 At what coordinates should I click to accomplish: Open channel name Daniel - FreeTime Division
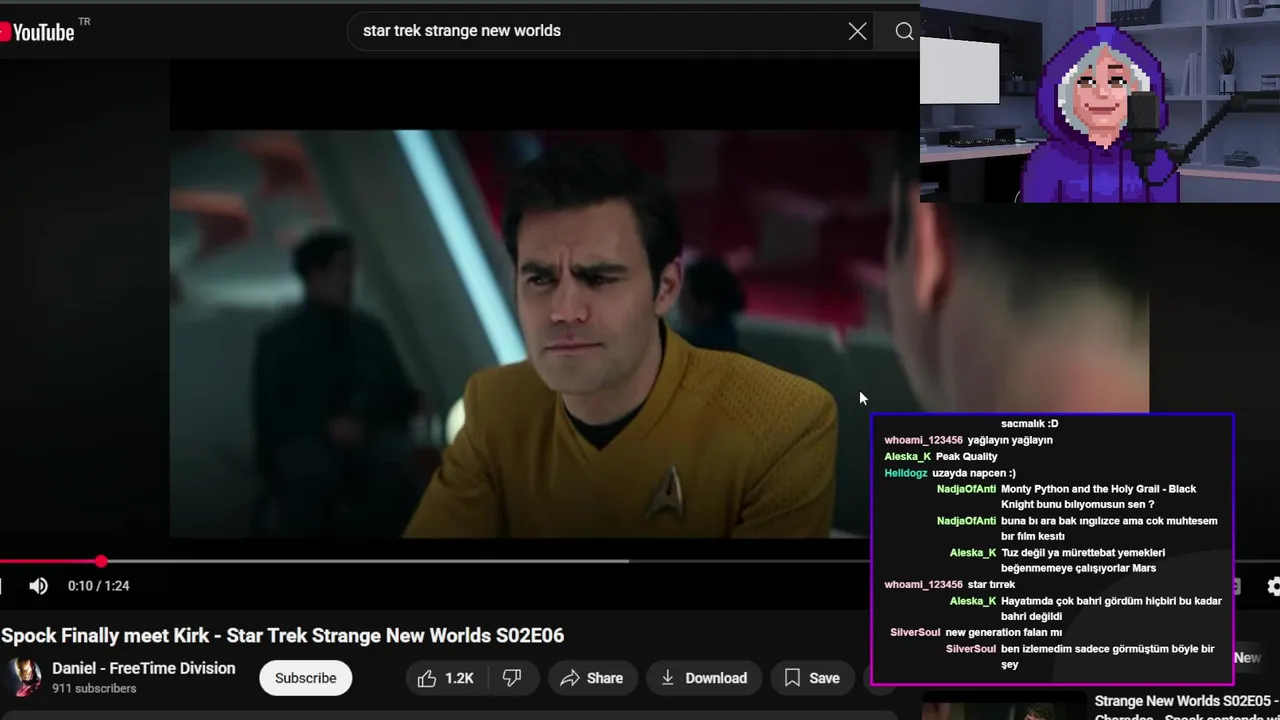[144, 668]
